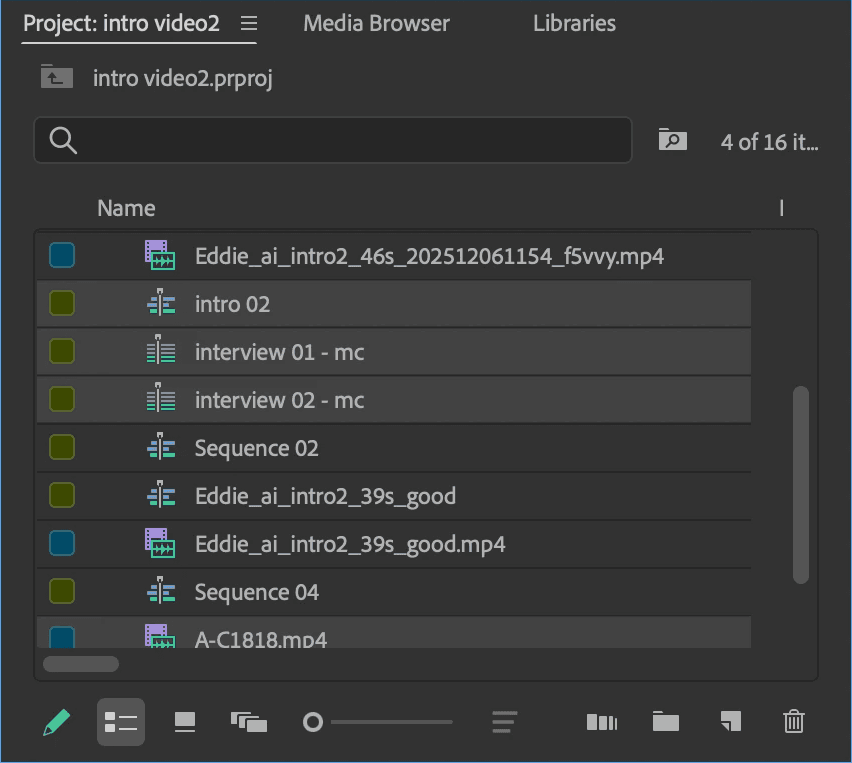Switch to the Media Browser tab
This screenshot has width=852, height=763.
coord(376,23)
